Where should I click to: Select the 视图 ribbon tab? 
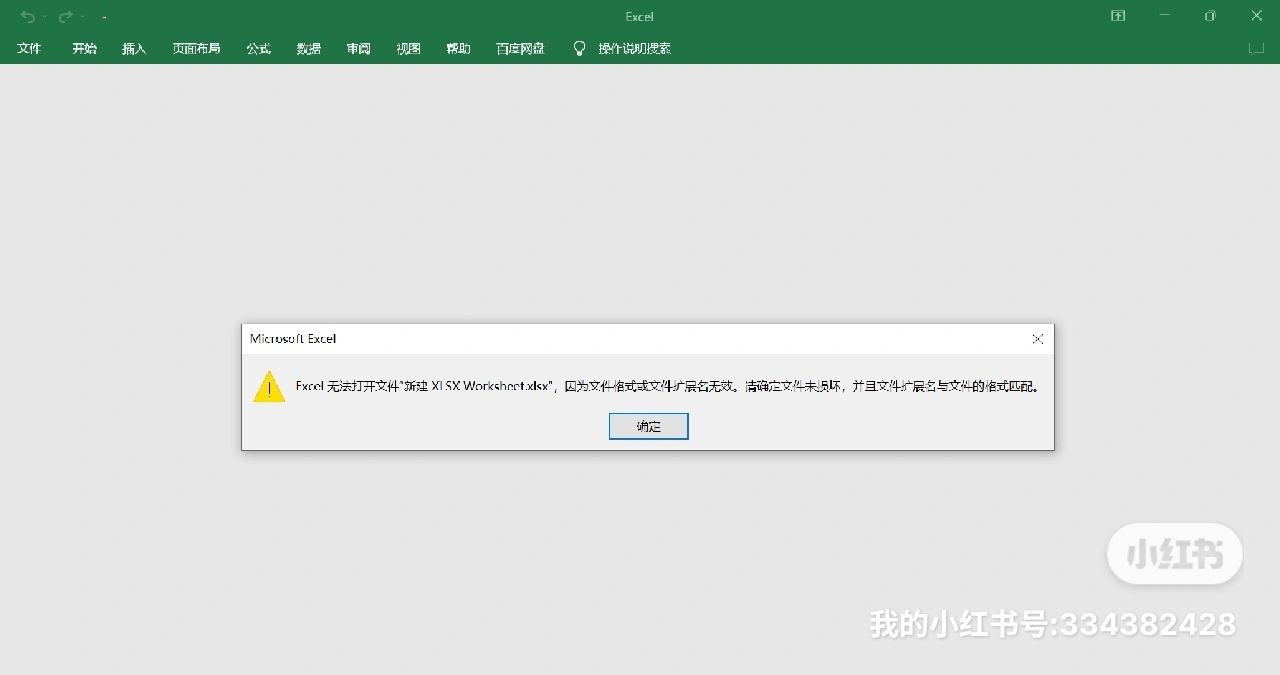coord(408,48)
